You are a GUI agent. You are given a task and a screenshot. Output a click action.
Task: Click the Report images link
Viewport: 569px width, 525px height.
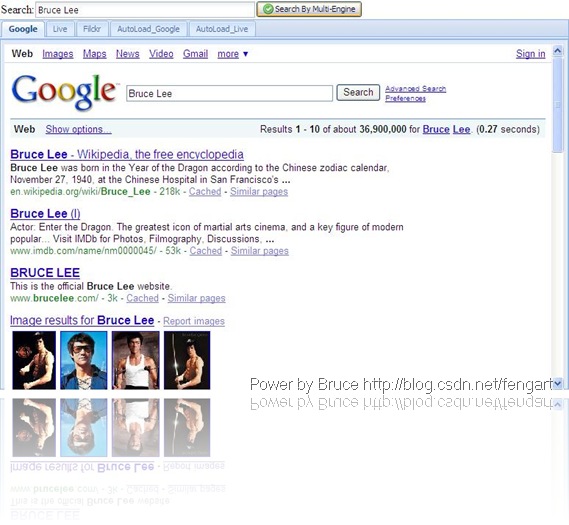click(194, 321)
